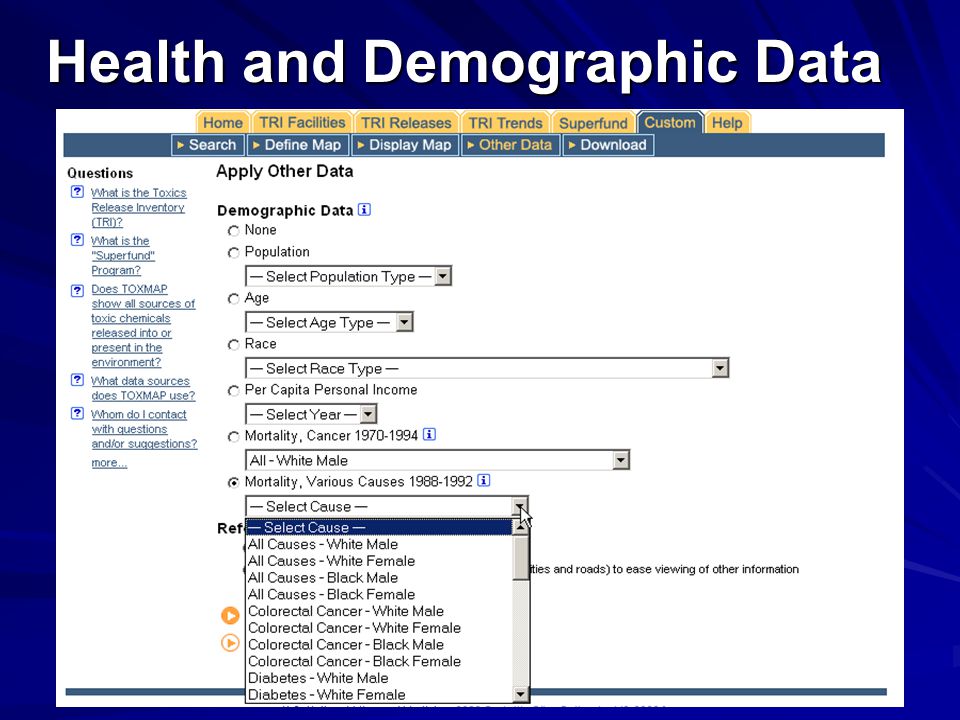Open question icon beside Toxics Release Inventory
960x720 pixels.
point(77,192)
